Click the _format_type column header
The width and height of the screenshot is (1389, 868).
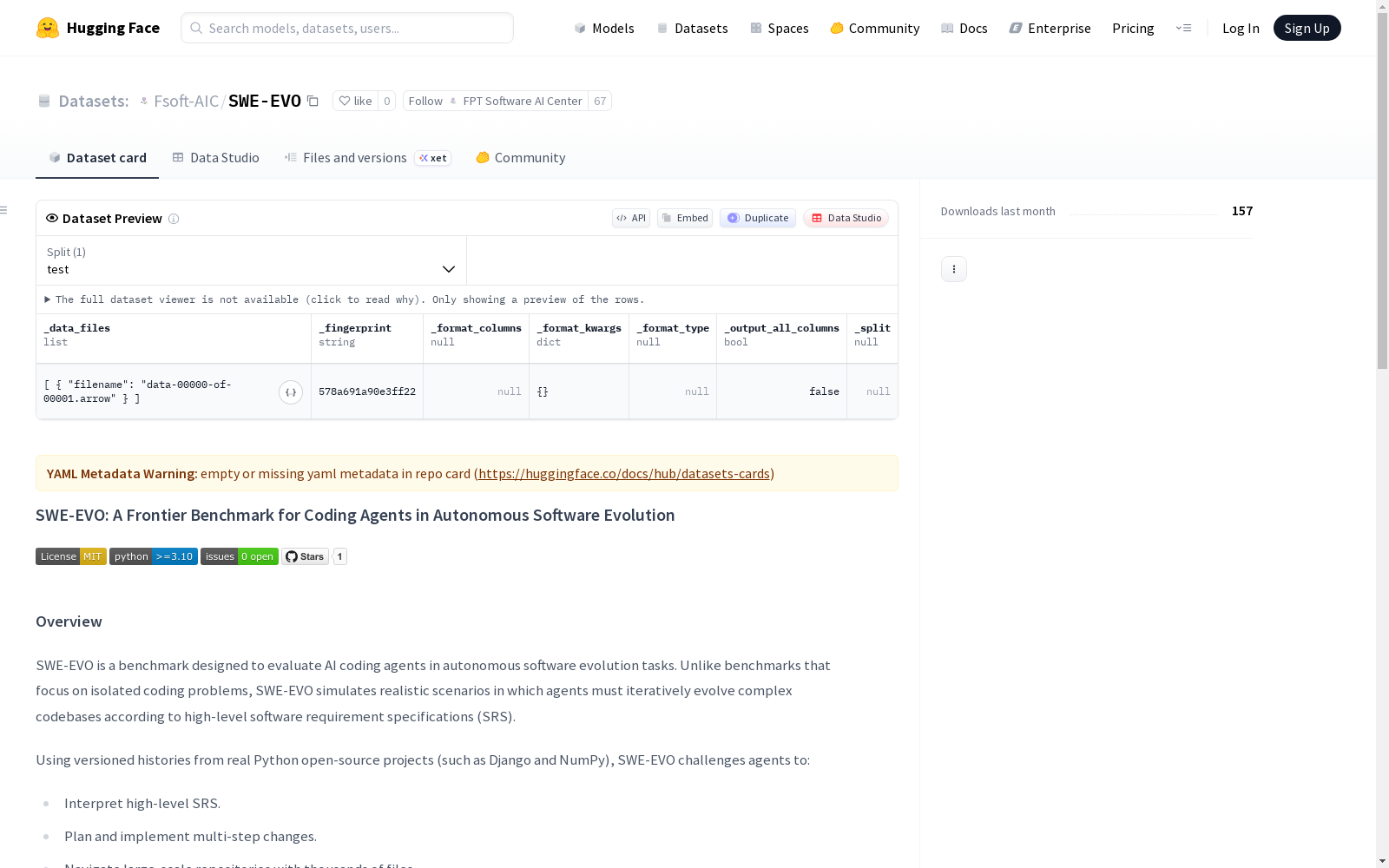[x=673, y=339]
